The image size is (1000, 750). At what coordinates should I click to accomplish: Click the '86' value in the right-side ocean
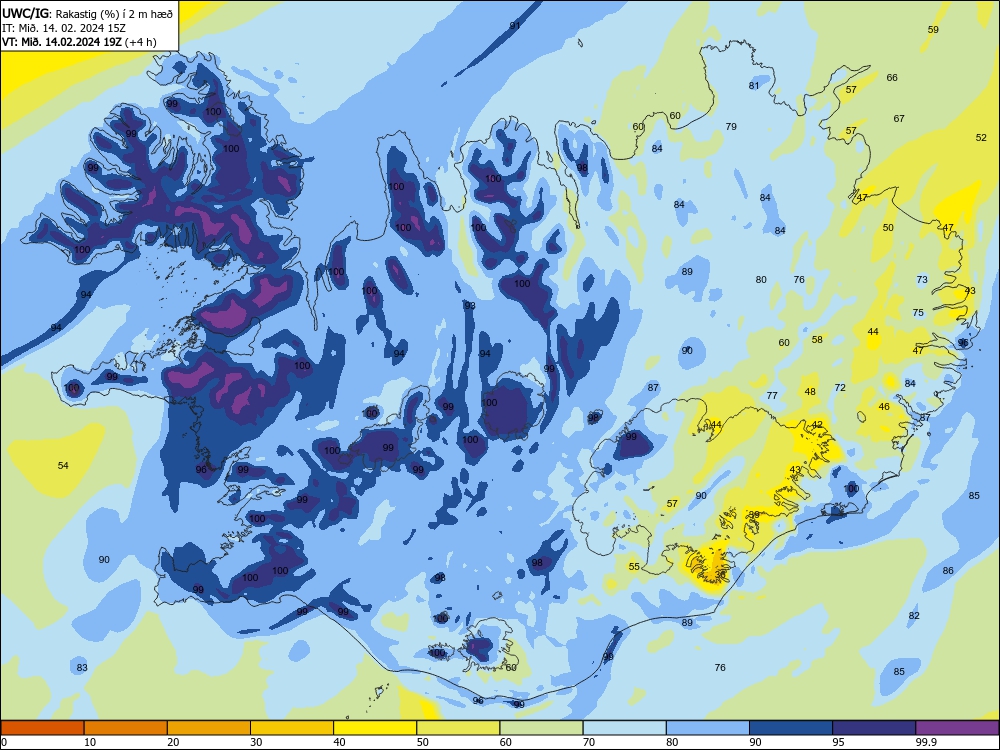pos(948,570)
